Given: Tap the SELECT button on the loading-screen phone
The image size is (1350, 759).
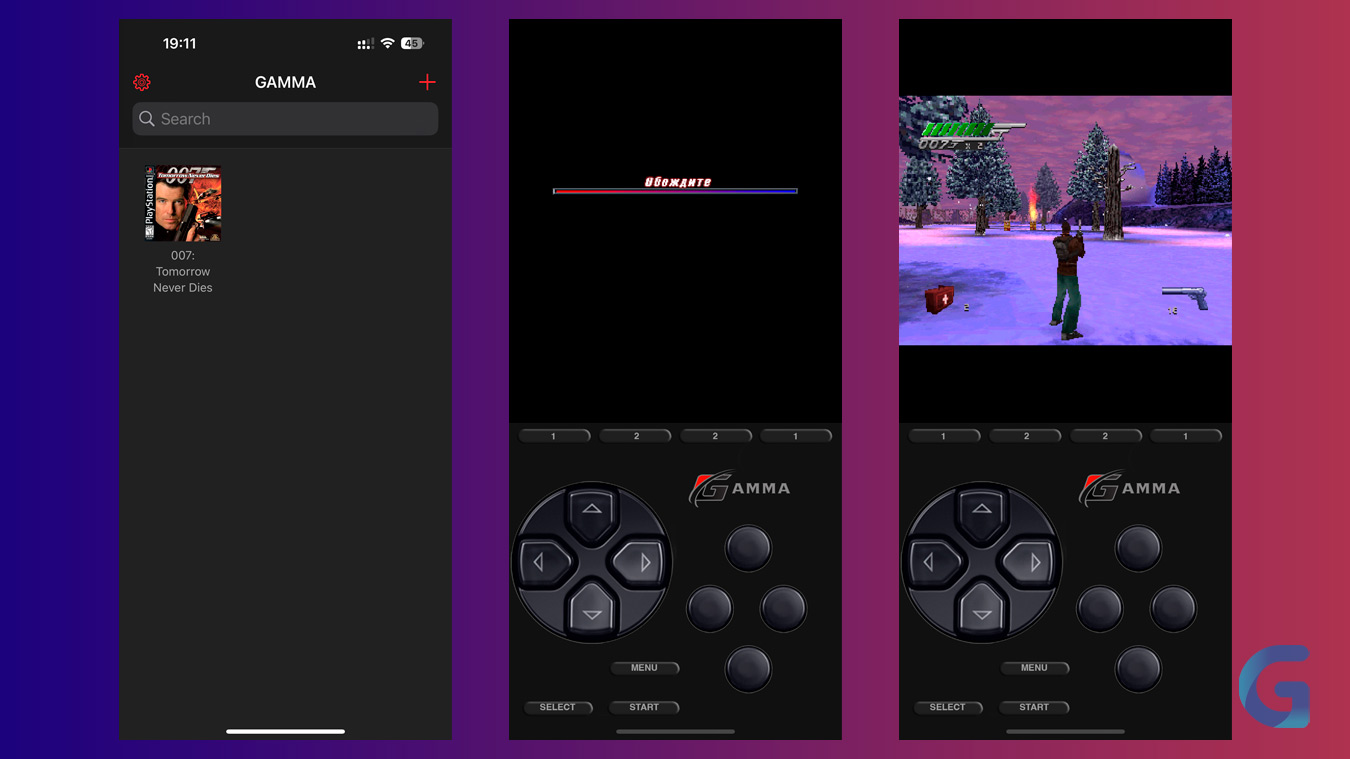Looking at the screenshot, I should (x=558, y=707).
